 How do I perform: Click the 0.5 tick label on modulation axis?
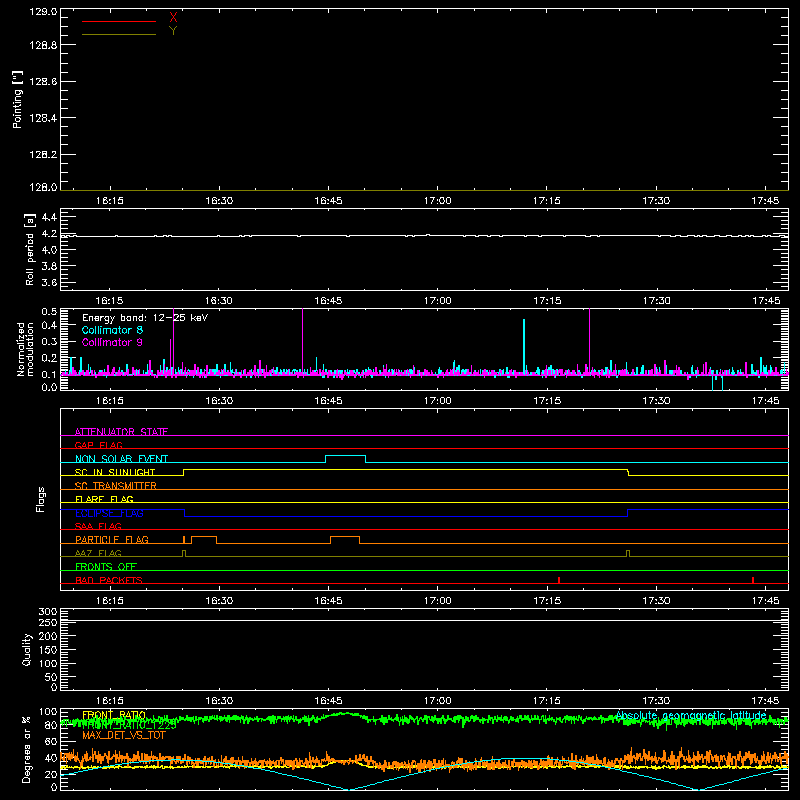point(49,312)
